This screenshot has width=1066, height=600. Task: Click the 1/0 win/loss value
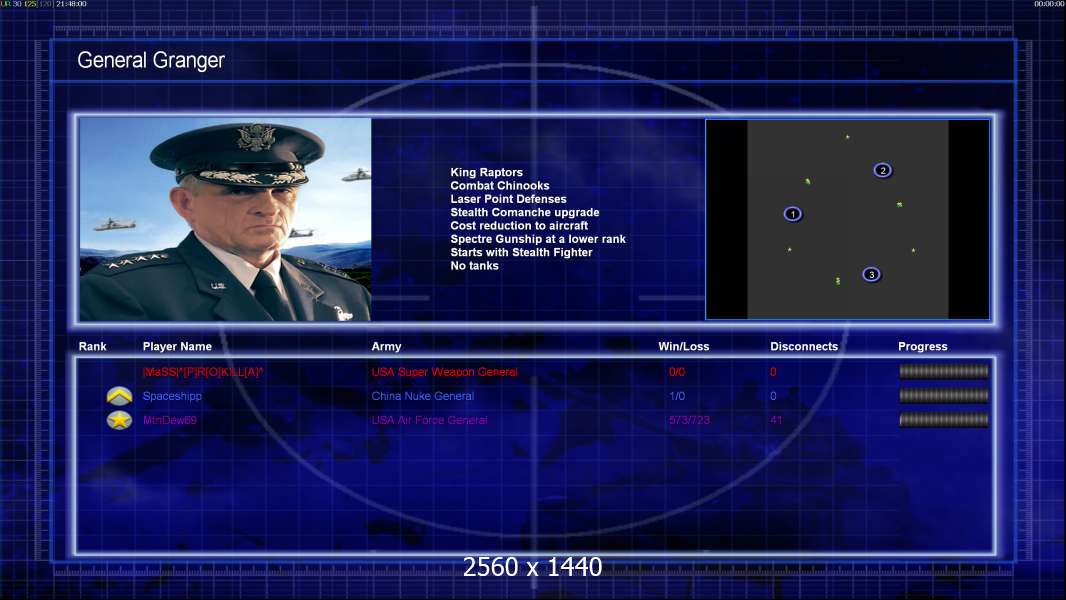pos(677,396)
